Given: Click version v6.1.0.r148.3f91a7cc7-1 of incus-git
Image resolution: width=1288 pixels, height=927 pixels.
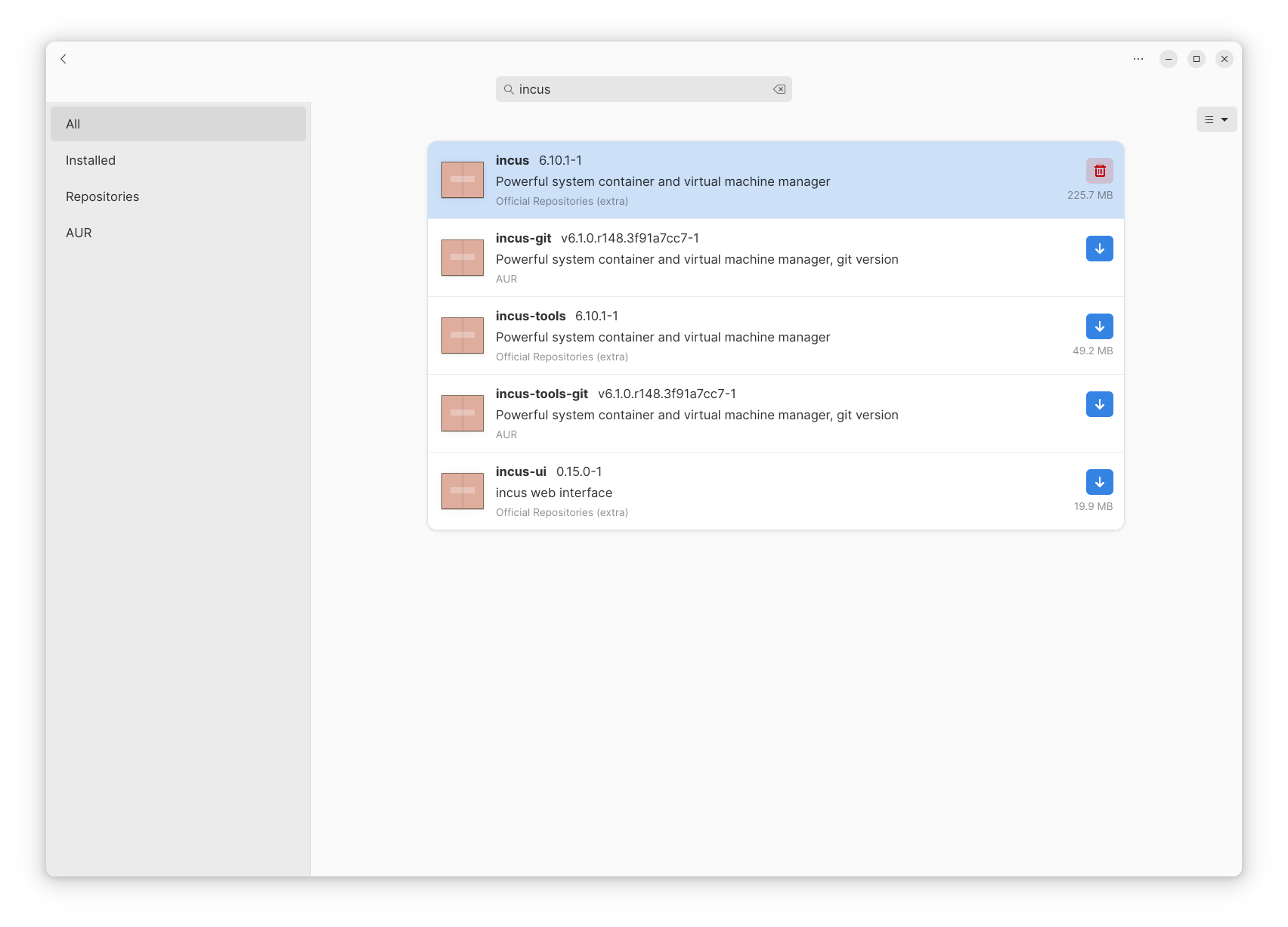Looking at the screenshot, I should 630,238.
